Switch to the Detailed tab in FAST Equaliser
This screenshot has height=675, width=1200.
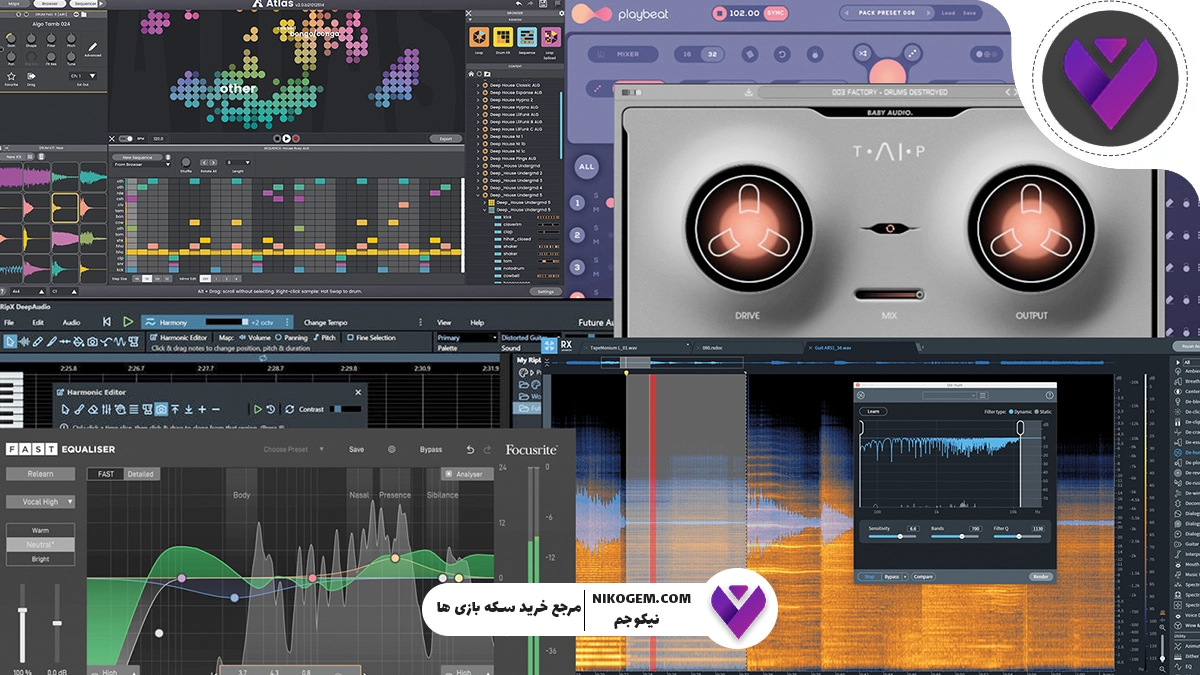140,474
